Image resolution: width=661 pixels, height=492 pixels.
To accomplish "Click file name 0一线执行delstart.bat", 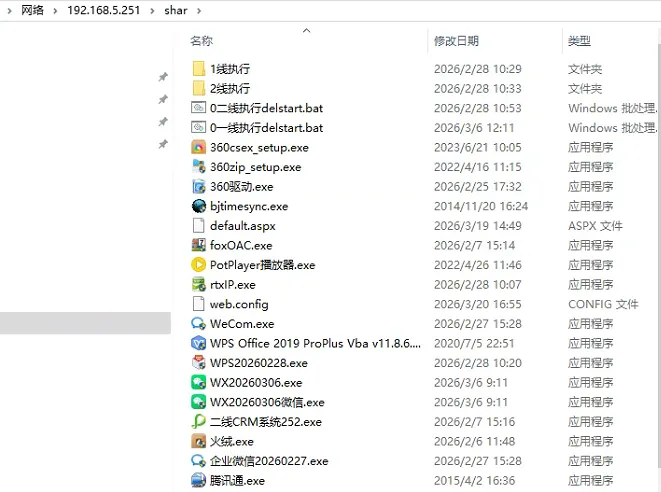I will click(x=266, y=128).
